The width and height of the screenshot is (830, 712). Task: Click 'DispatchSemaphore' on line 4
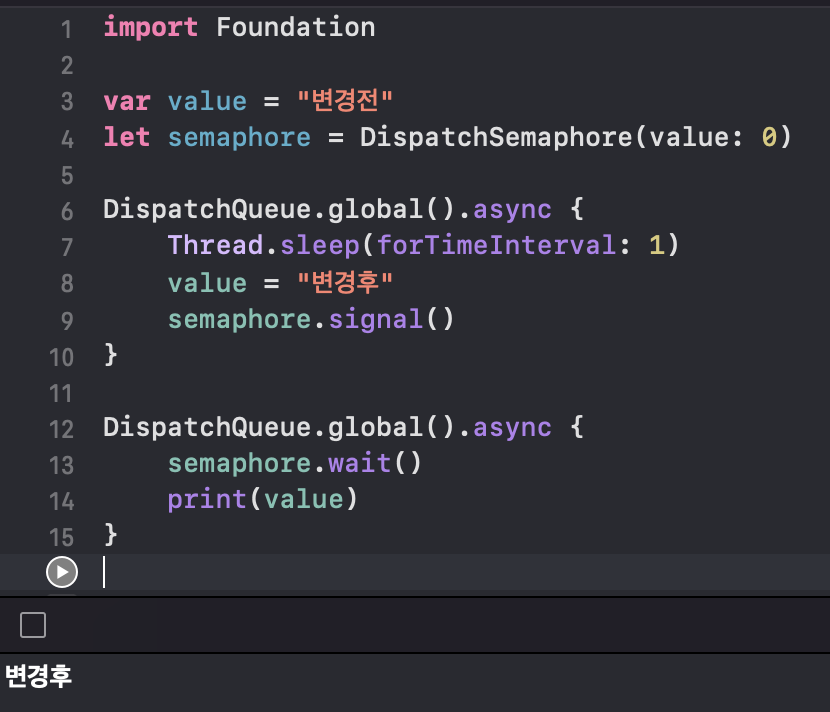pos(497,137)
